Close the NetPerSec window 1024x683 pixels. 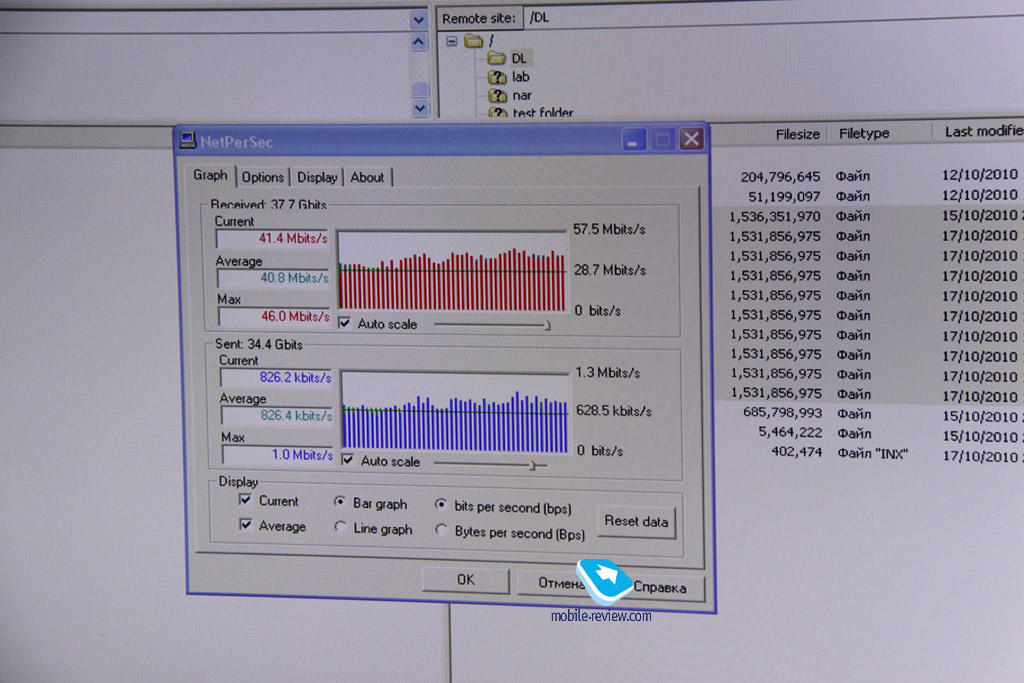tap(692, 139)
